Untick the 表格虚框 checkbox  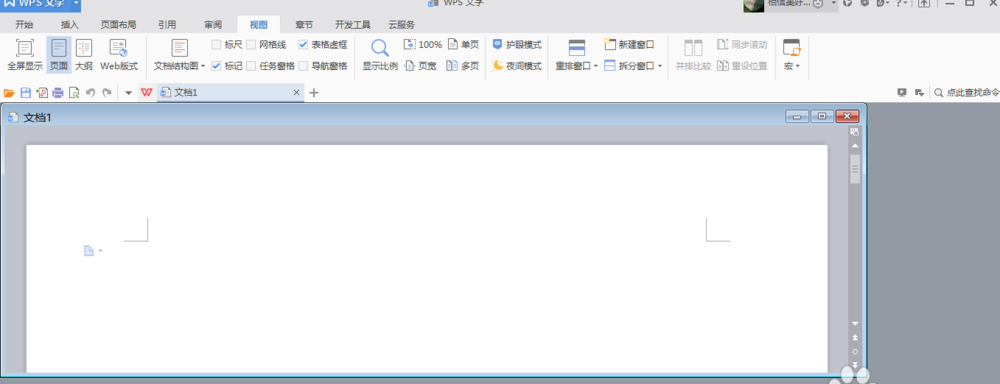click(303, 45)
